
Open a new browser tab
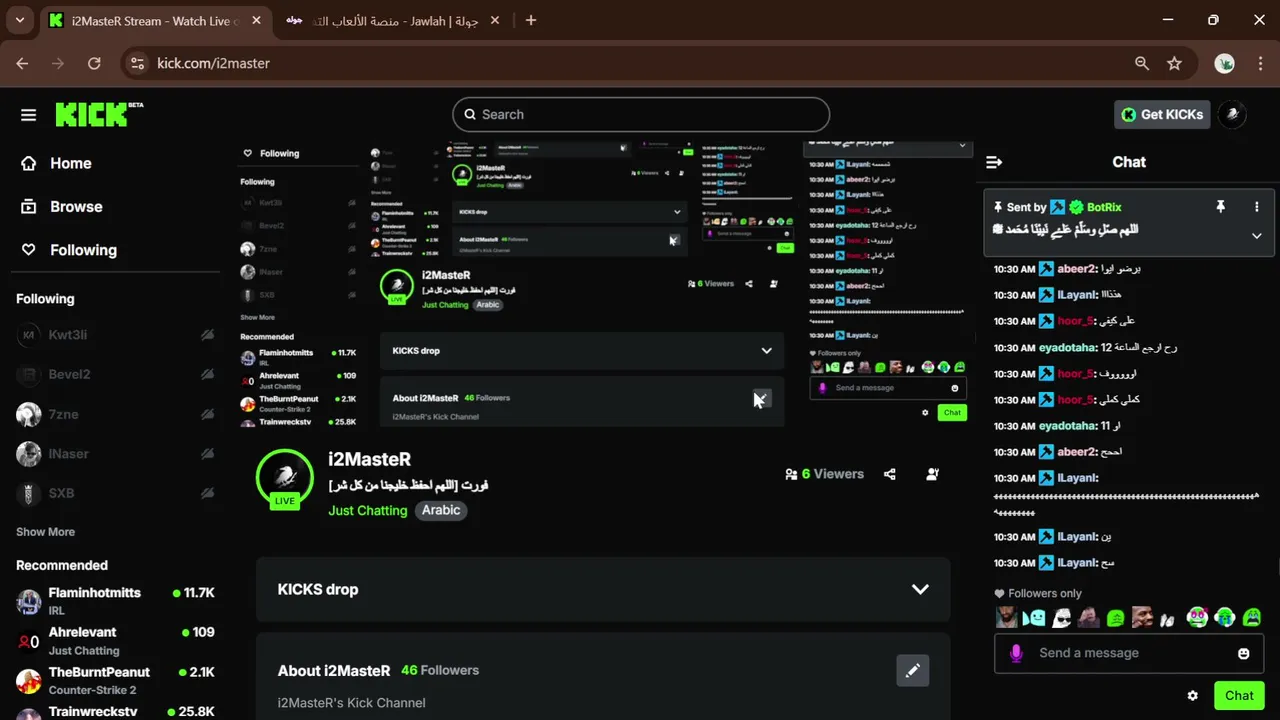(531, 21)
